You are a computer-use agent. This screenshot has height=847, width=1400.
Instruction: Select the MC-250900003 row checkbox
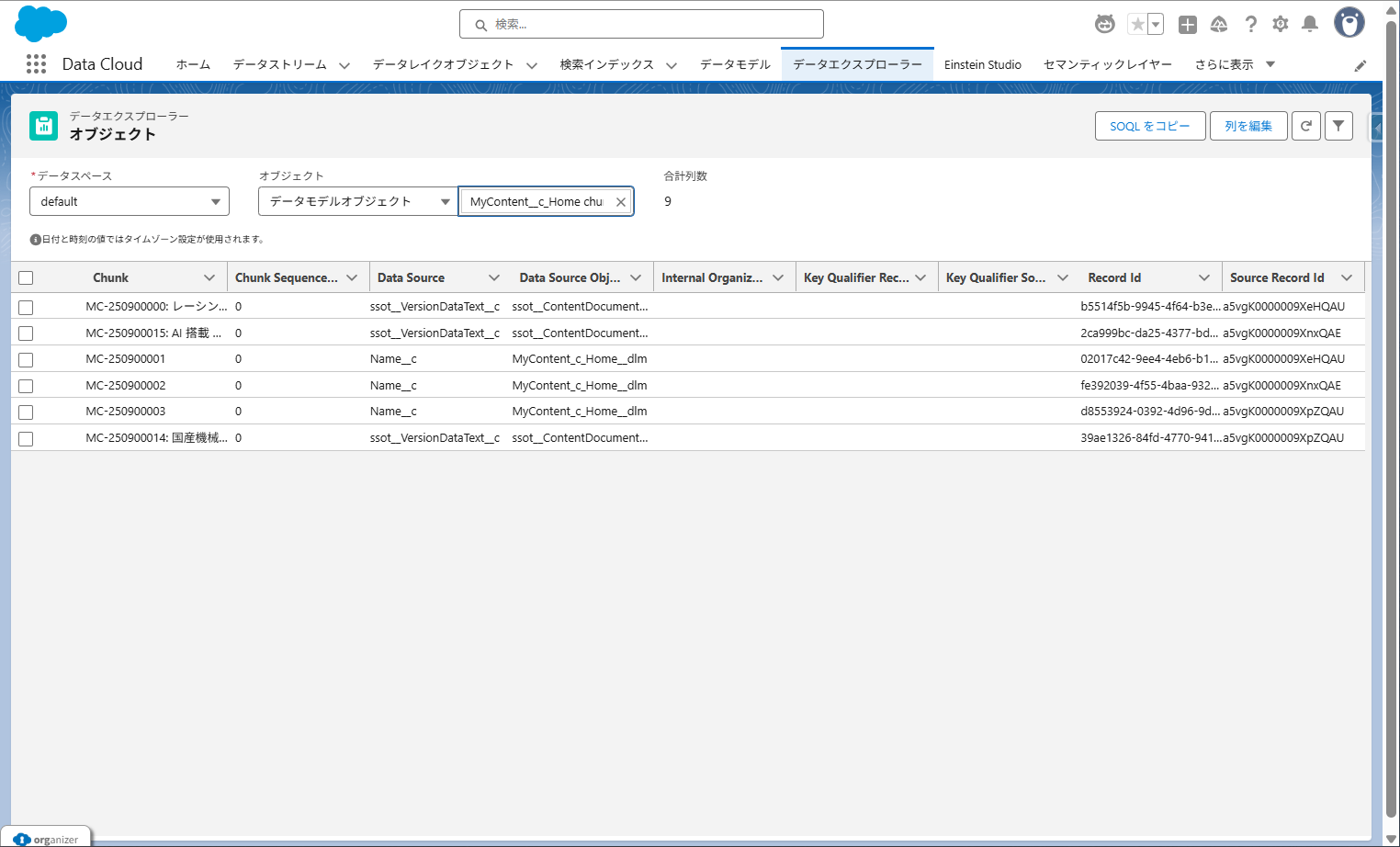point(26,412)
